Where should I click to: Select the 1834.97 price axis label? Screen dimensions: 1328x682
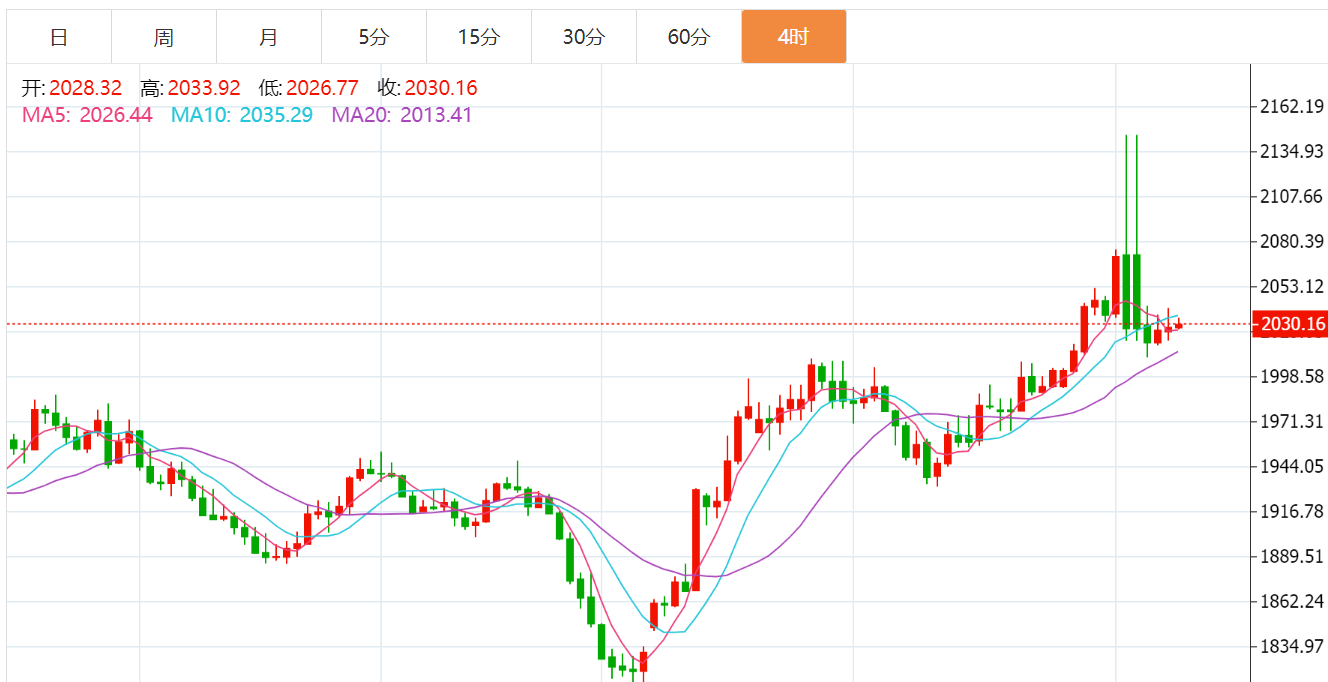point(1293,646)
